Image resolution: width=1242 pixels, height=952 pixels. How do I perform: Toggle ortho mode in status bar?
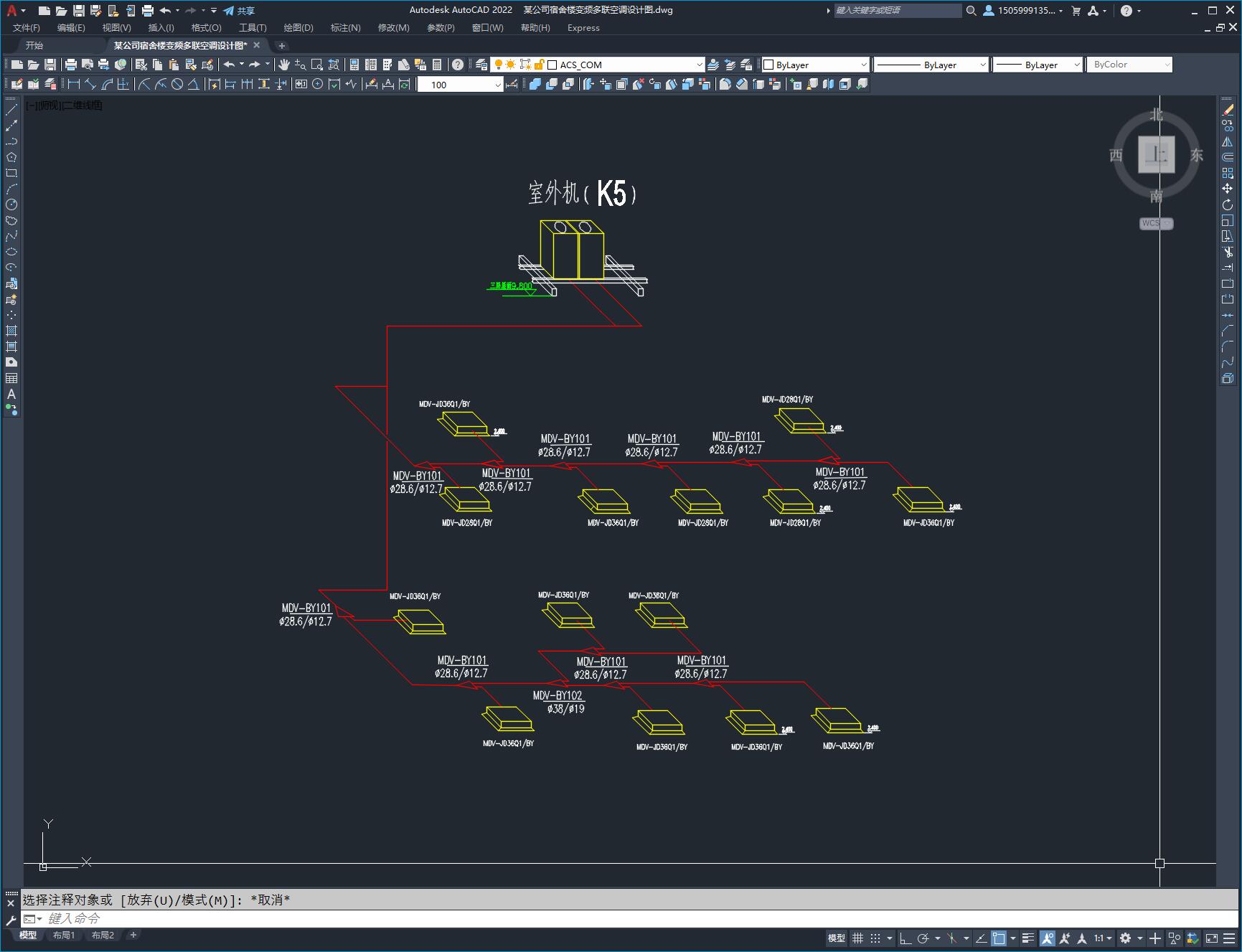tap(905, 938)
